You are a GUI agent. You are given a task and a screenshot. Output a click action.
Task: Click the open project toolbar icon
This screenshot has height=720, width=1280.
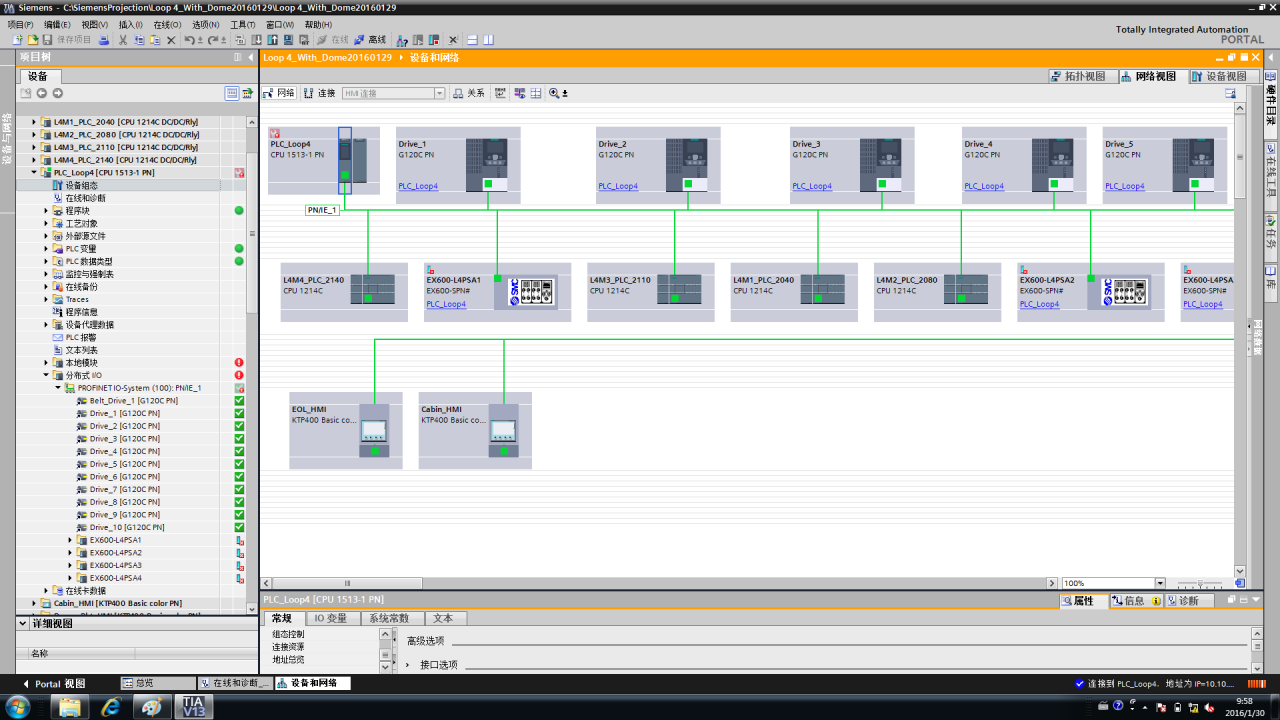coord(32,40)
